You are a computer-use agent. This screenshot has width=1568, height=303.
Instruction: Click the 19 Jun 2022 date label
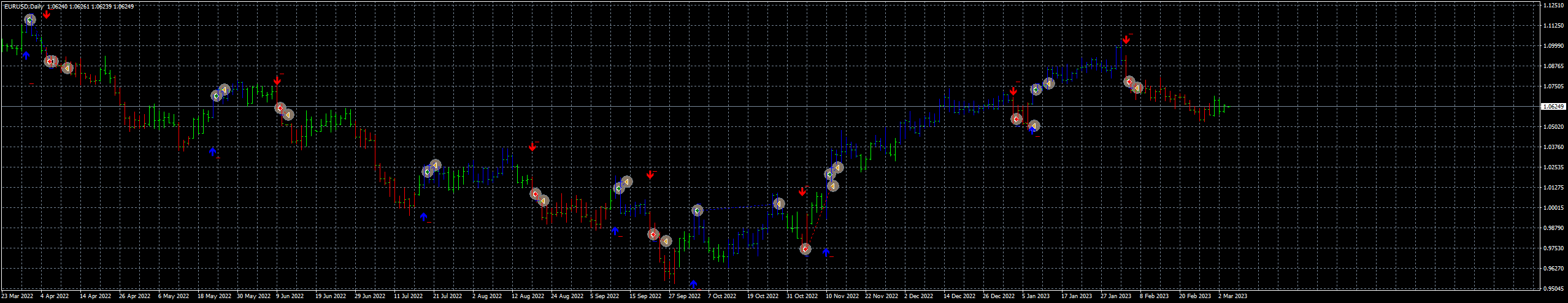(331, 296)
